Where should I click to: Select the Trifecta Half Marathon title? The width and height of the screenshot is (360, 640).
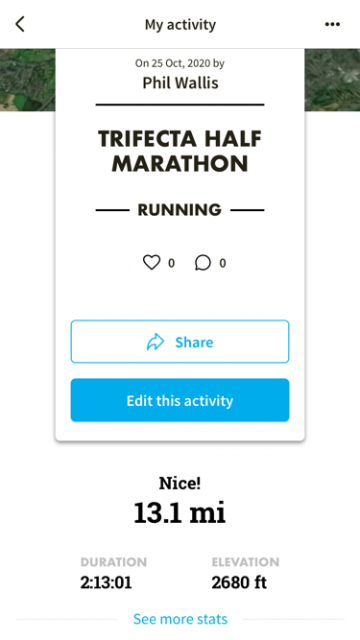point(180,151)
